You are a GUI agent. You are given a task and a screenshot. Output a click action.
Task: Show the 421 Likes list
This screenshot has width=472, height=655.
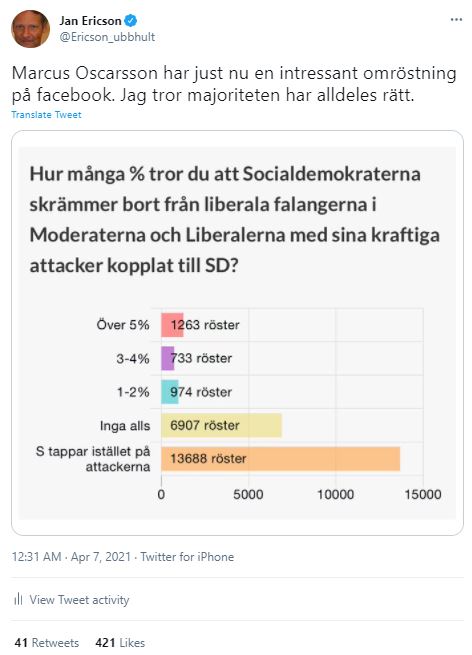pos(120,642)
